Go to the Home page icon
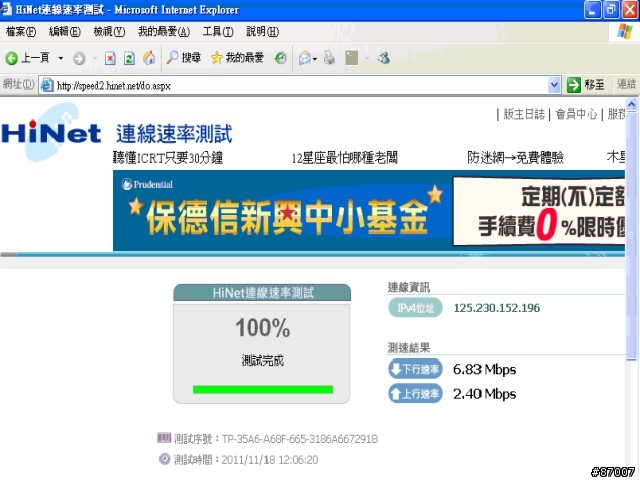Screen dimensions: 640x480 [149, 58]
